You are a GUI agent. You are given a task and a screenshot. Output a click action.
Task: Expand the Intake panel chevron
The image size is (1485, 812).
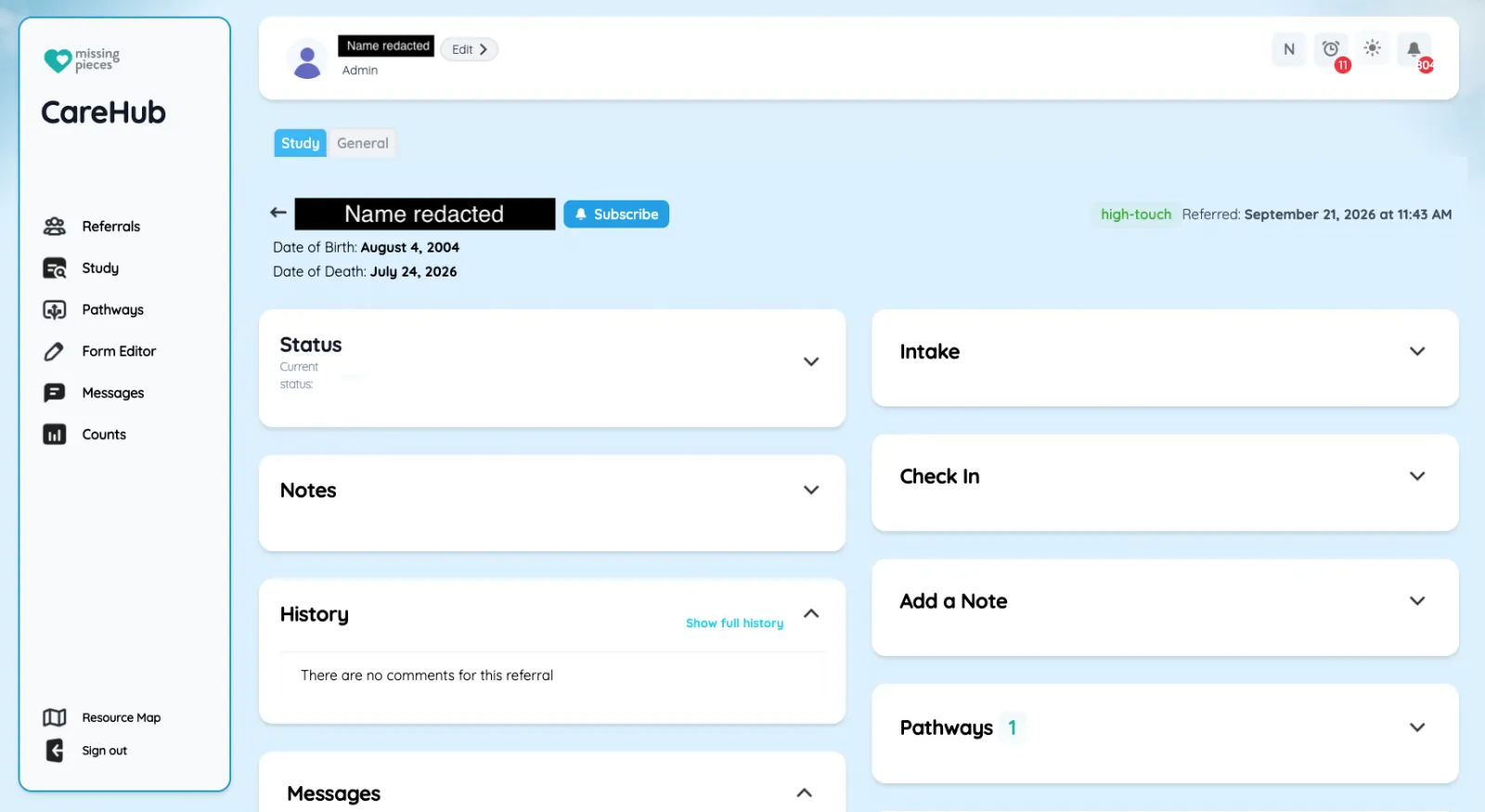[x=1417, y=351]
